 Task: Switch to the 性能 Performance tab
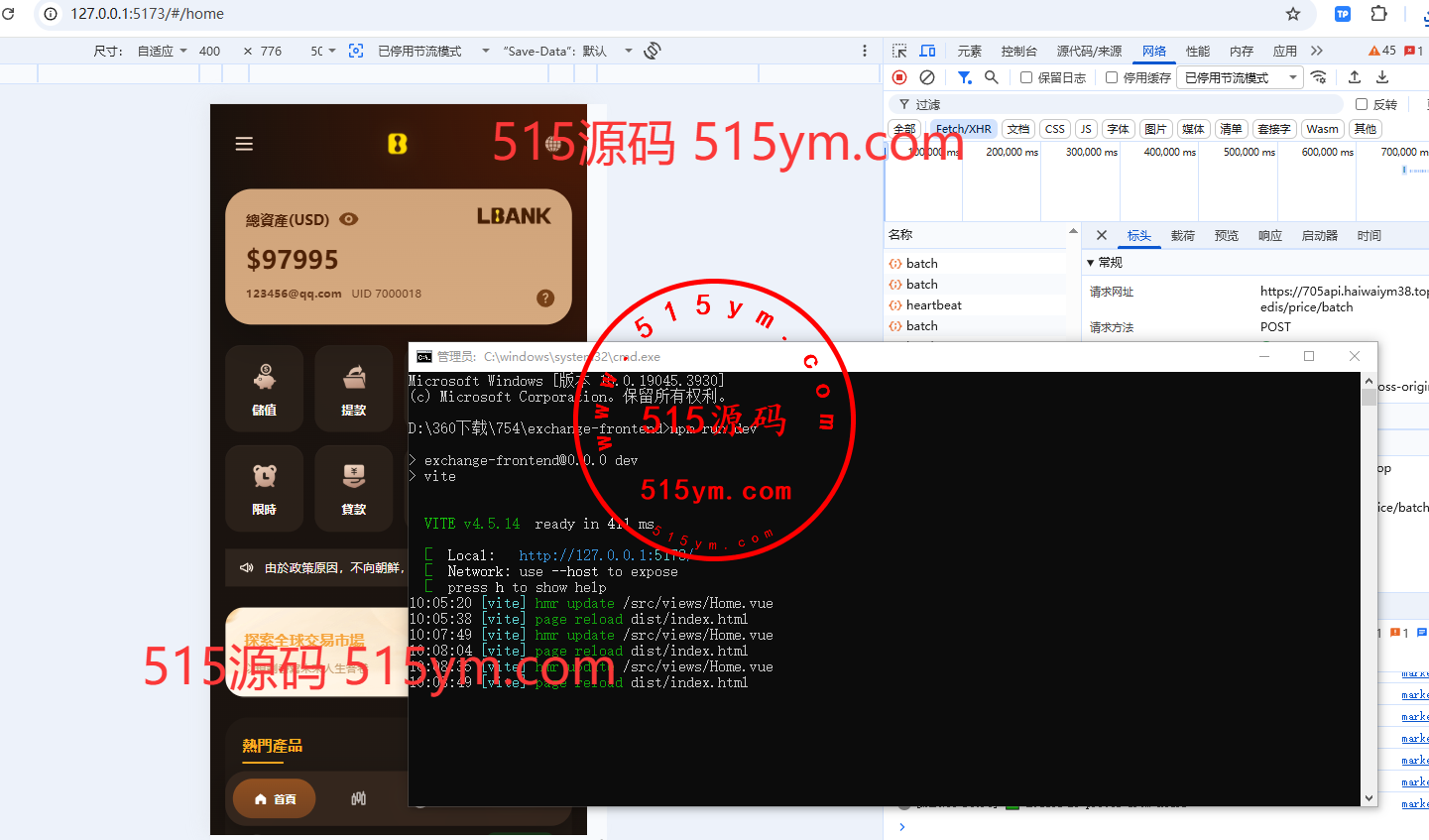click(x=1198, y=51)
